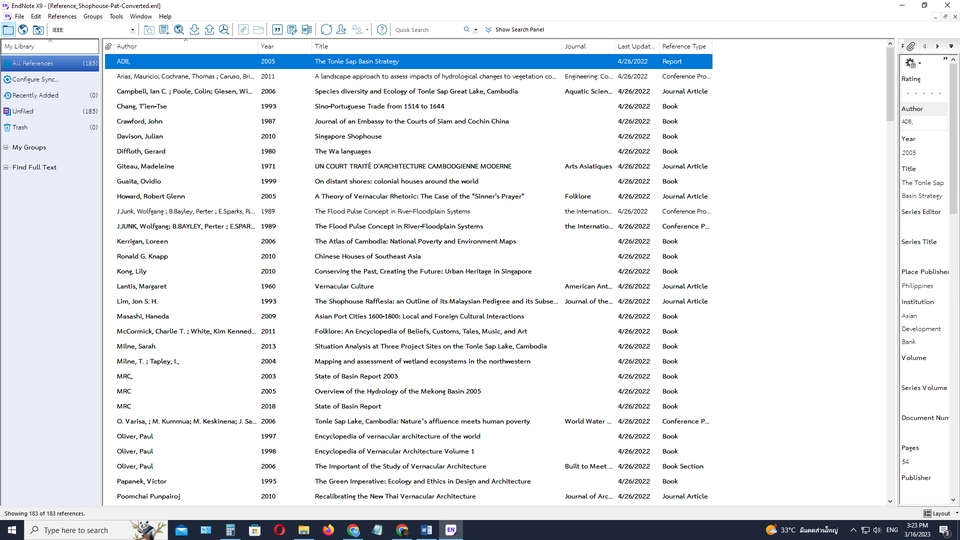Image resolution: width=960 pixels, height=540 pixels.
Task: Click New Reference toolbar icon
Action: (x=164, y=29)
